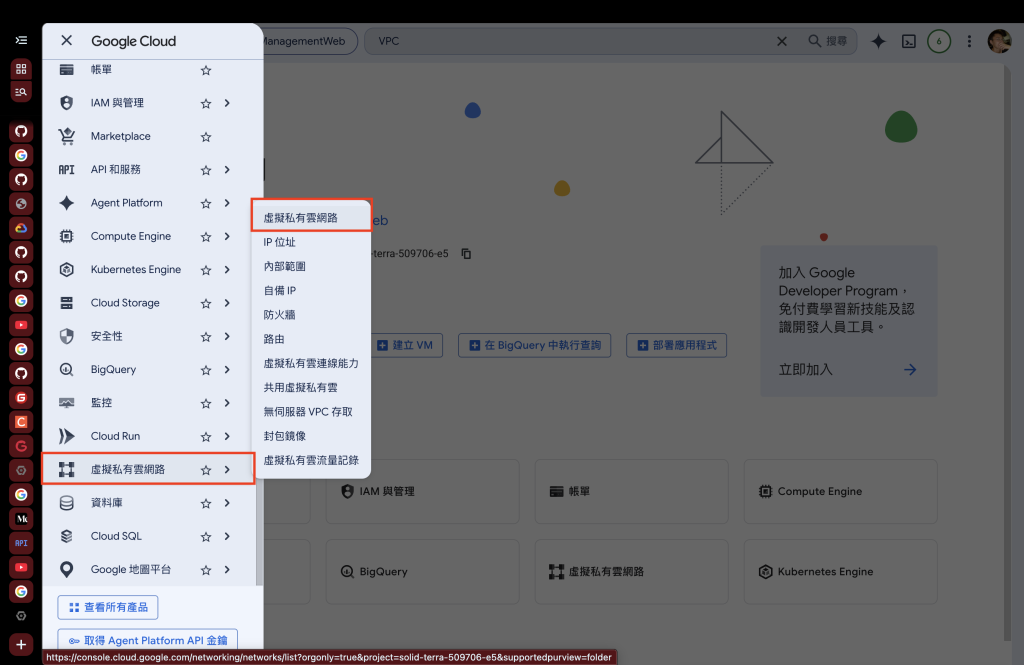Click the 資料庫 database icon
The image size is (1024, 665).
67,502
